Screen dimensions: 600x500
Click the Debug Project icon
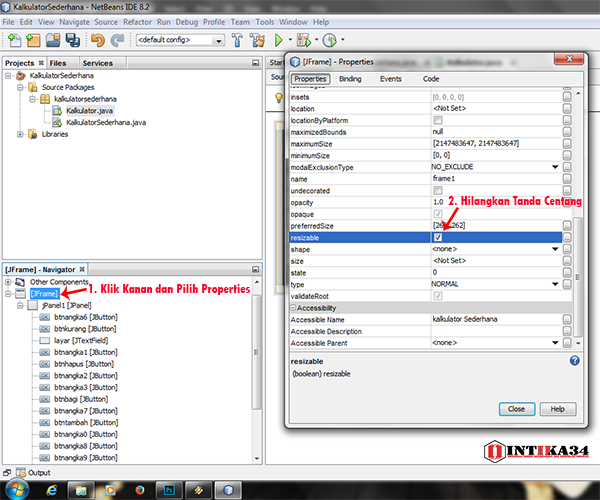click(x=304, y=40)
